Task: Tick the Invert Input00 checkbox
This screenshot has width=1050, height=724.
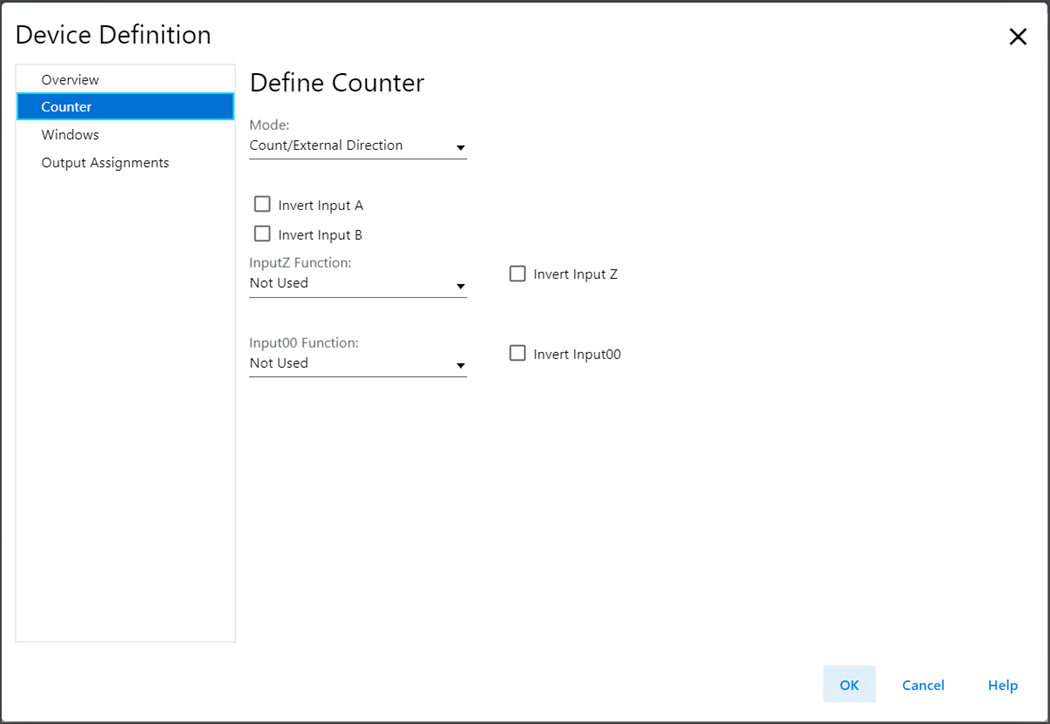Action: pos(517,353)
